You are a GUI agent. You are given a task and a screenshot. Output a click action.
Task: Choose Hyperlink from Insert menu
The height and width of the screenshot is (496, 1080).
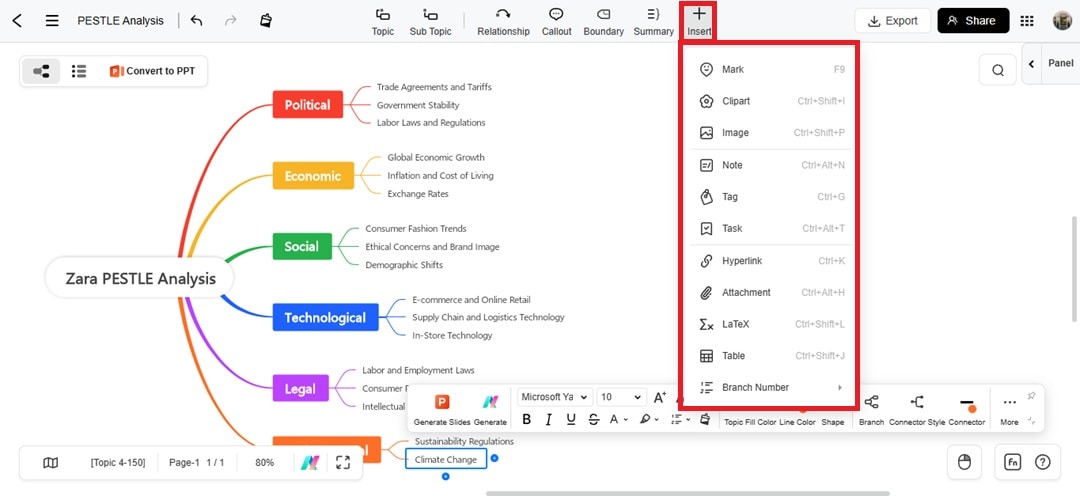click(x=771, y=261)
